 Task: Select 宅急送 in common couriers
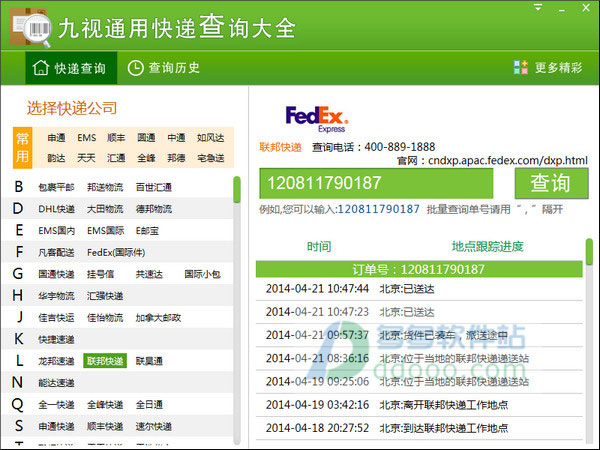(x=210, y=158)
